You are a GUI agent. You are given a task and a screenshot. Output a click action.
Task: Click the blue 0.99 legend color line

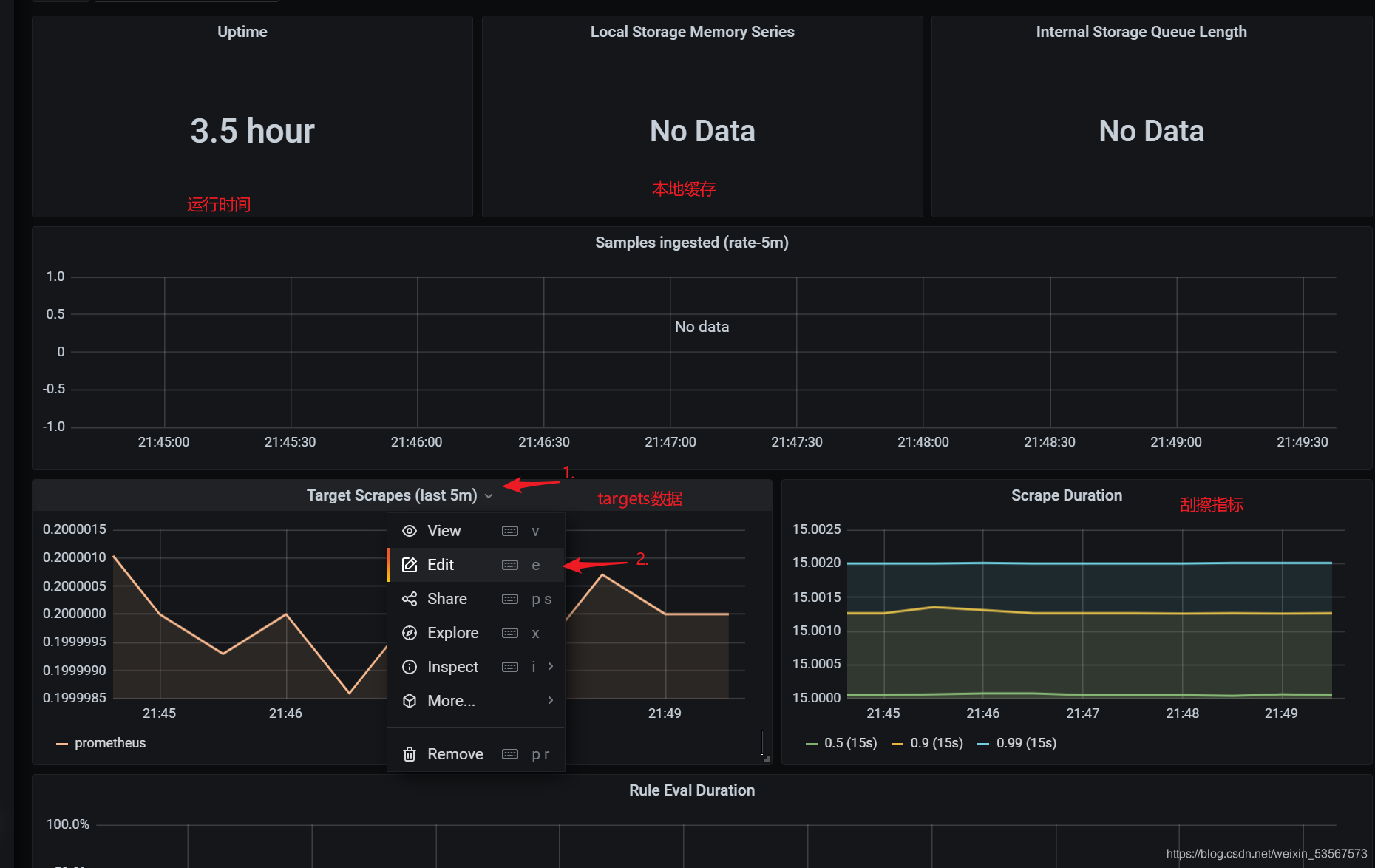(983, 744)
